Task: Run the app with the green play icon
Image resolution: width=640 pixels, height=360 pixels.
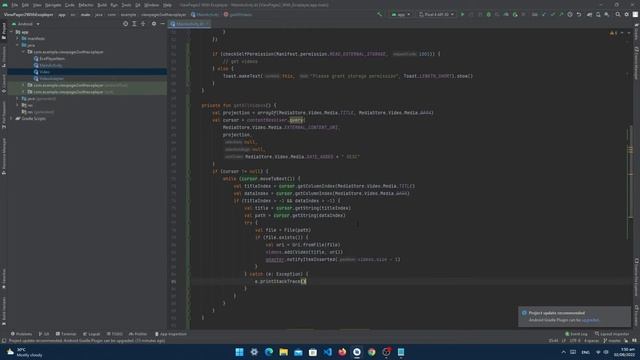Action: coord(462,14)
